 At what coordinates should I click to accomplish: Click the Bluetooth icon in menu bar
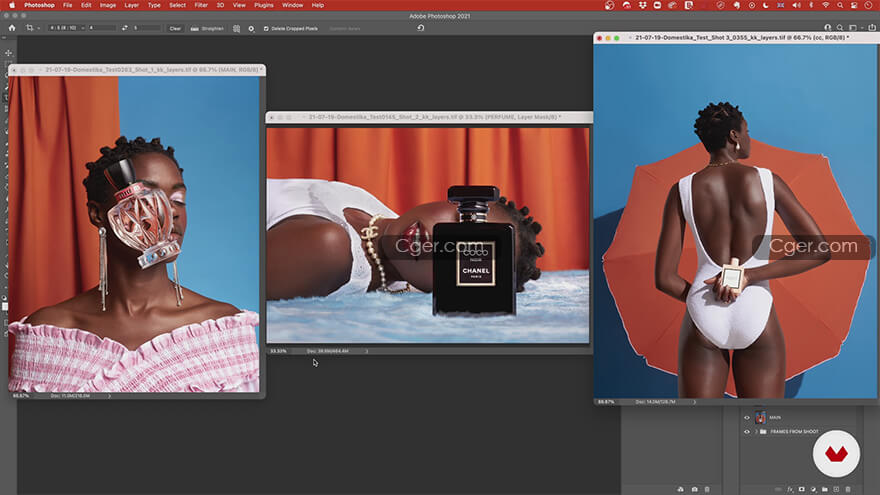tap(811, 5)
